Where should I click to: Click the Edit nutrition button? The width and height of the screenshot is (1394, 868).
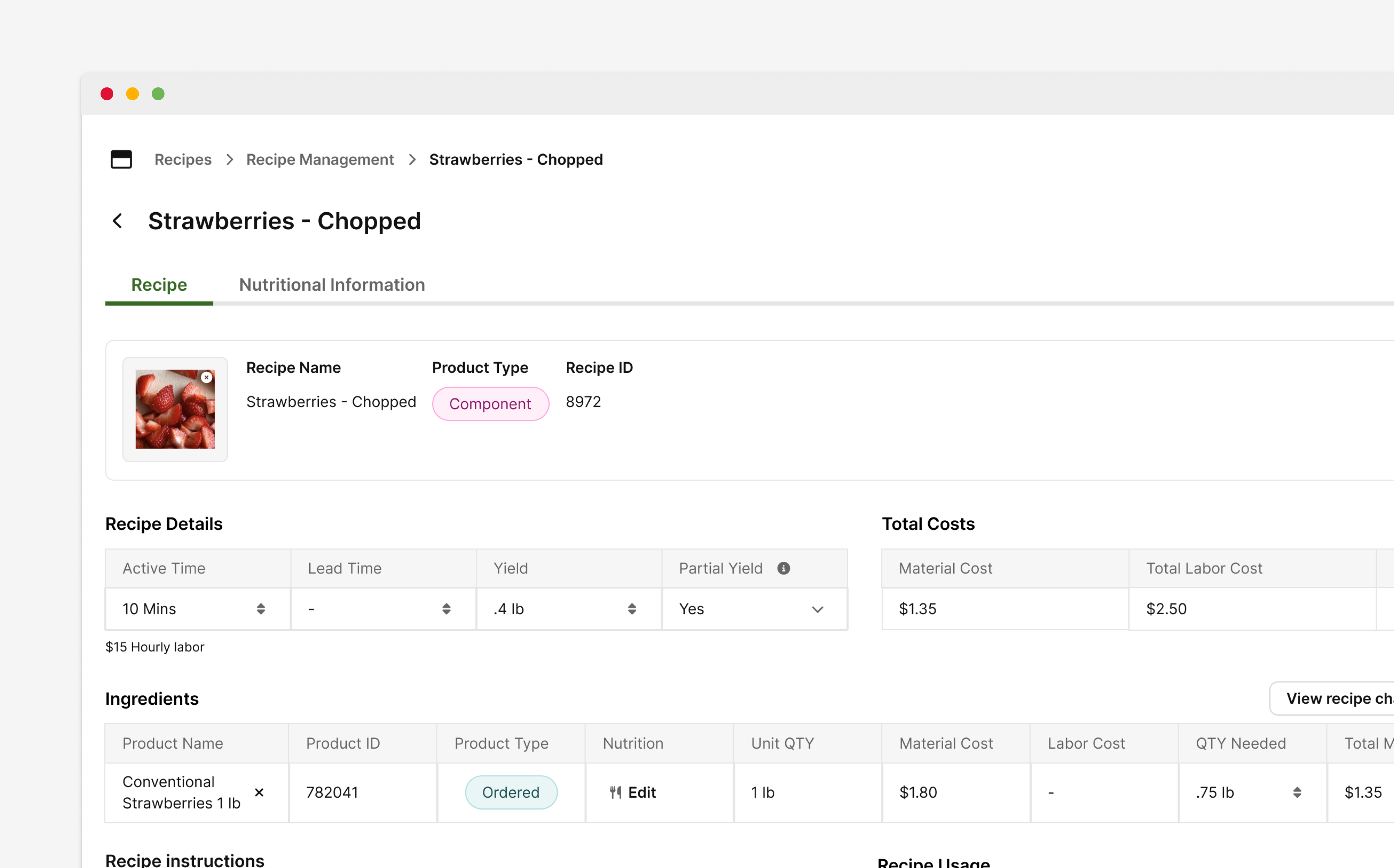coord(633,792)
